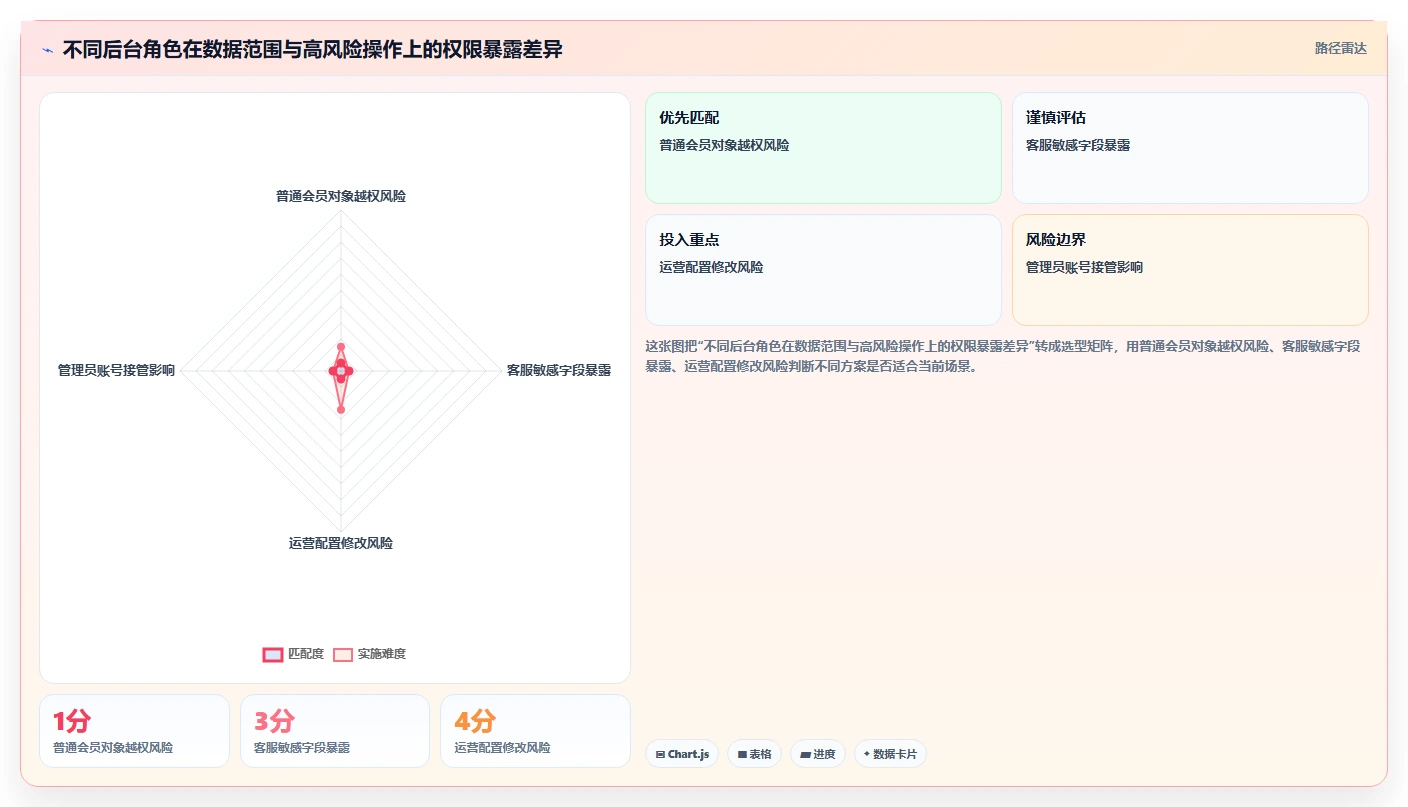This screenshot has height=807, width=1408.
Task: Open the 投入重点 card
Action: (823, 270)
